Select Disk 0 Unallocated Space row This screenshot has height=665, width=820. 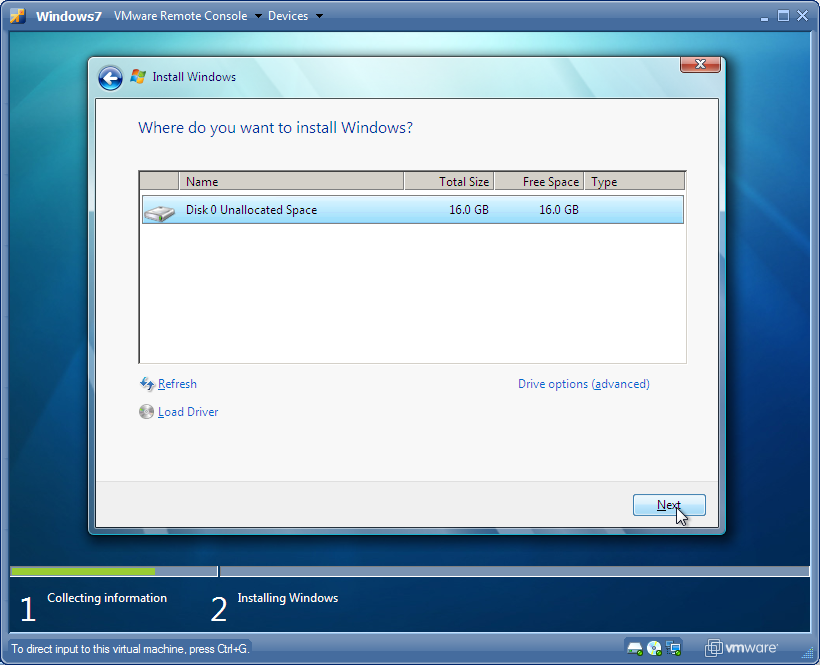pos(413,210)
